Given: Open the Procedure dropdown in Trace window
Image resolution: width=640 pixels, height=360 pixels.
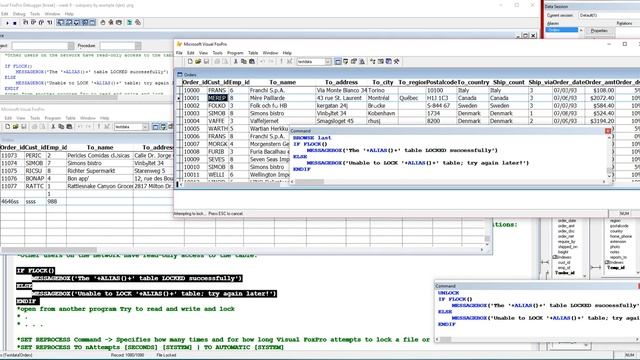Looking at the screenshot, I should coord(138,46).
